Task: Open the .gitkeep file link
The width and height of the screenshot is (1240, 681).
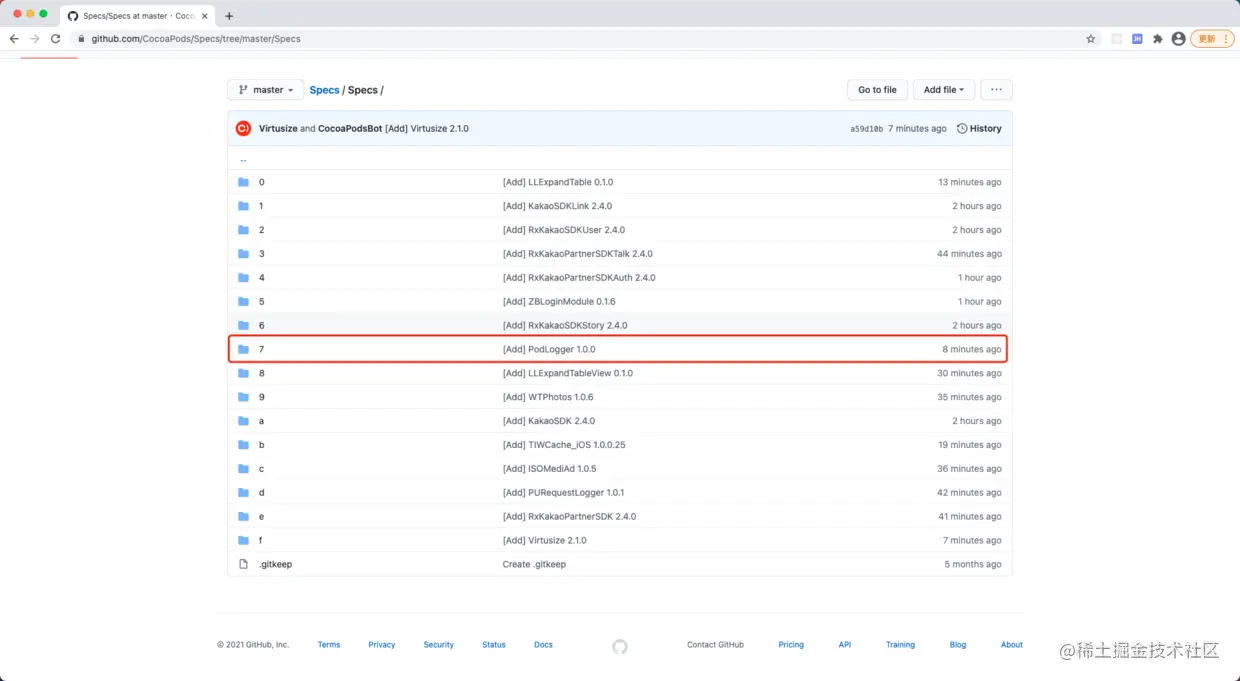Action: (x=275, y=564)
